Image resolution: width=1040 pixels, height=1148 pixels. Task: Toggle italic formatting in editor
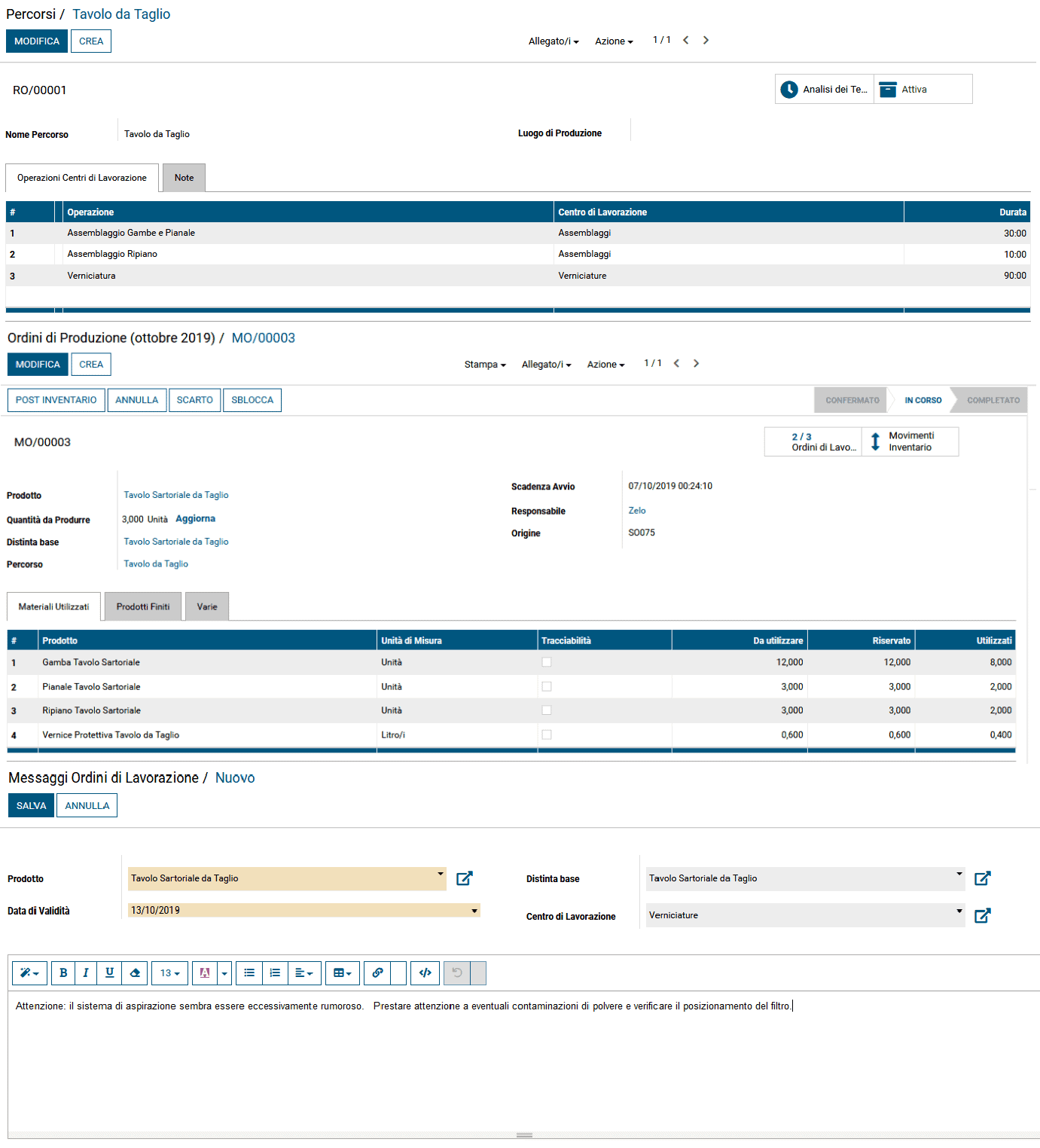[86, 973]
